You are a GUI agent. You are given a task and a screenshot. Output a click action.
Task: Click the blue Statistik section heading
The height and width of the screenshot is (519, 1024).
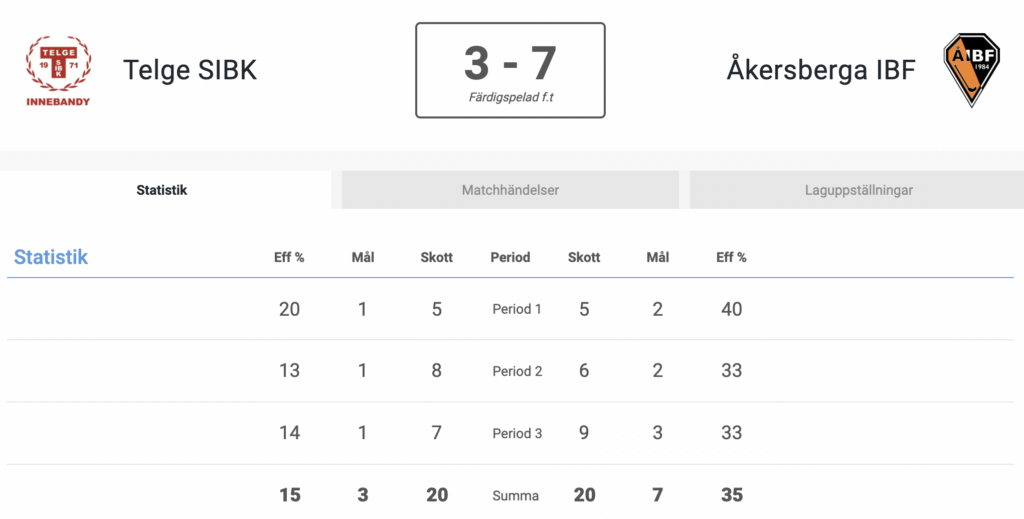coord(51,257)
